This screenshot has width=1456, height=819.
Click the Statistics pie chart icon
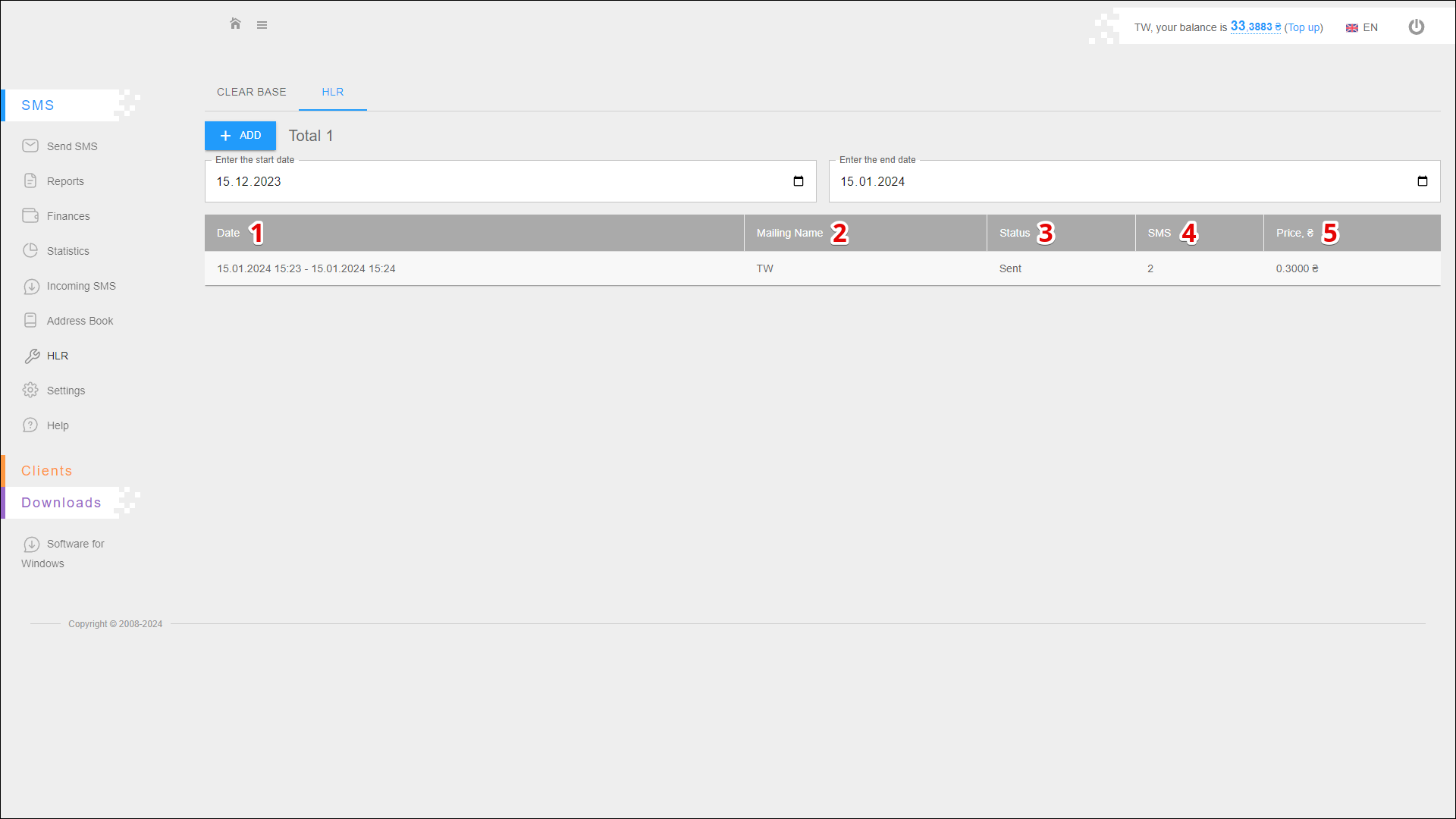(x=30, y=250)
